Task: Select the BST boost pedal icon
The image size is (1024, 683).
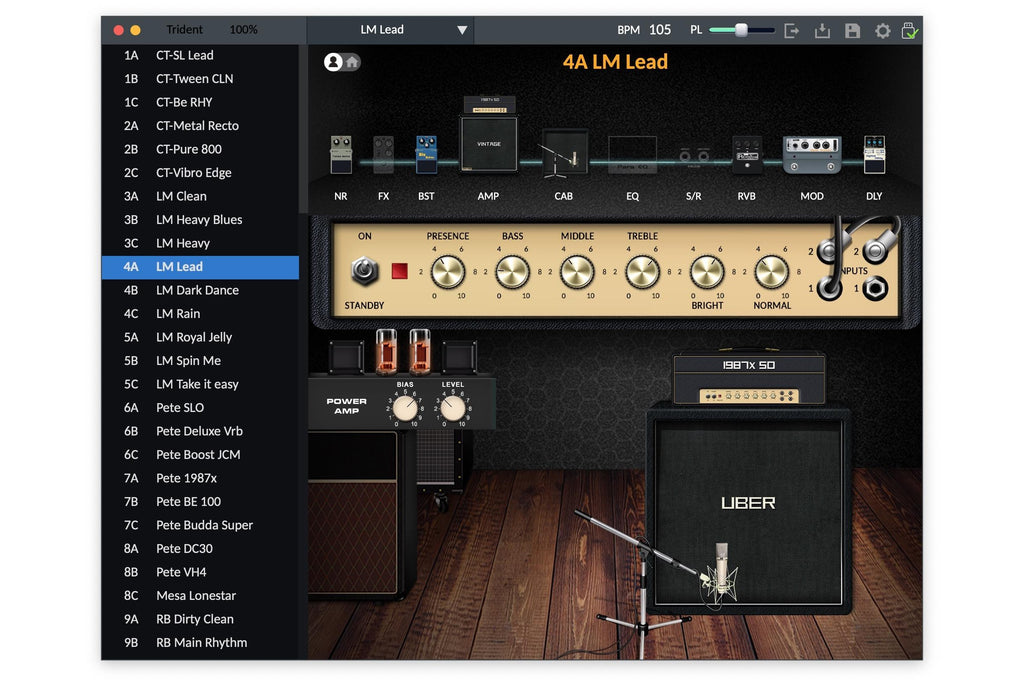Action: click(x=426, y=155)
